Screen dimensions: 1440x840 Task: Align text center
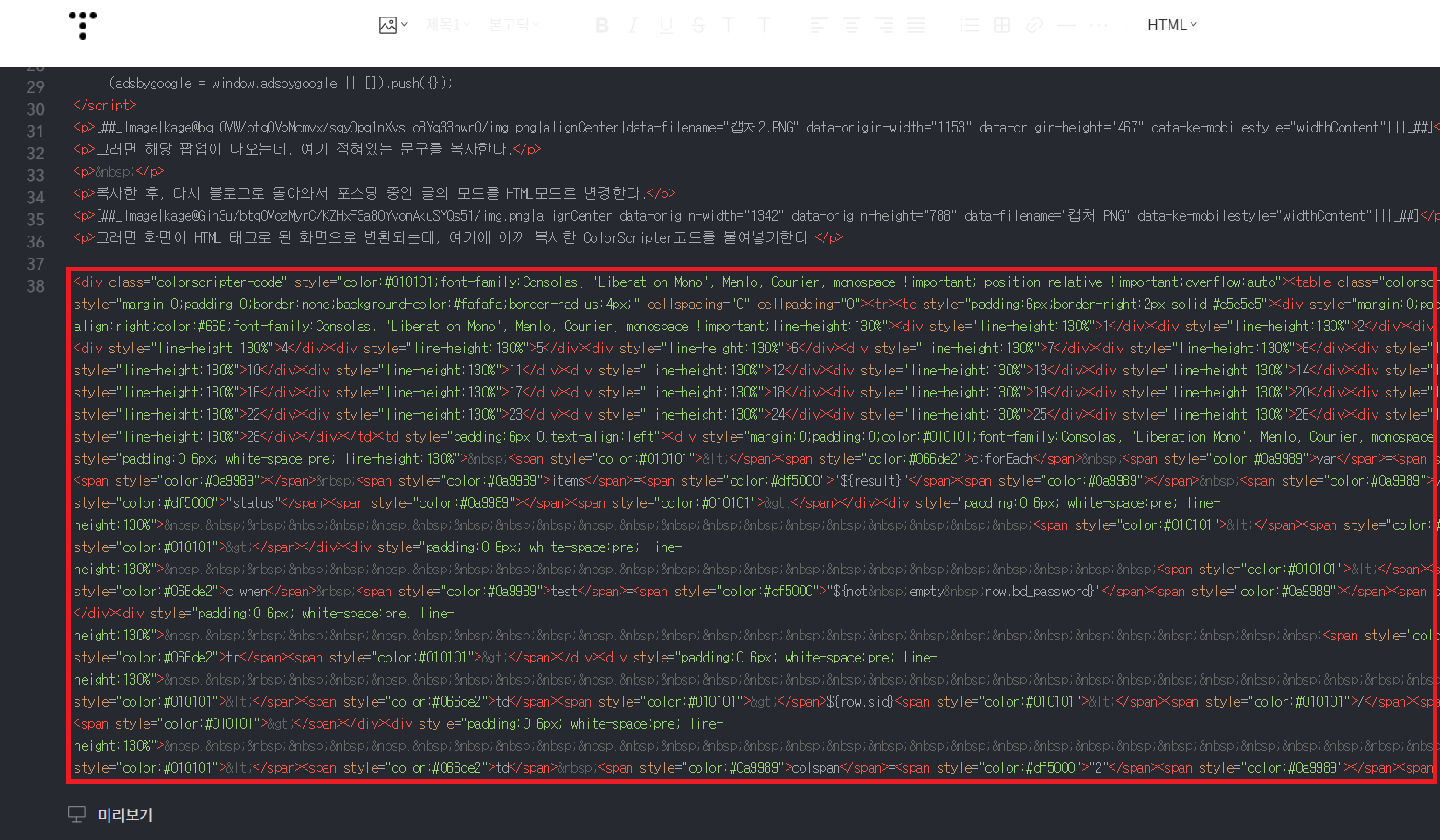pos(851,26)
